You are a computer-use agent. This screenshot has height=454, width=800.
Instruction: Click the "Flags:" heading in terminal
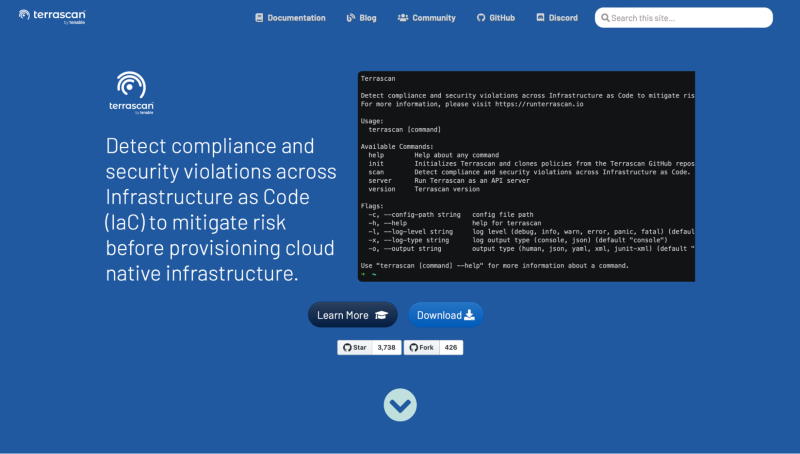click(372, 206)
